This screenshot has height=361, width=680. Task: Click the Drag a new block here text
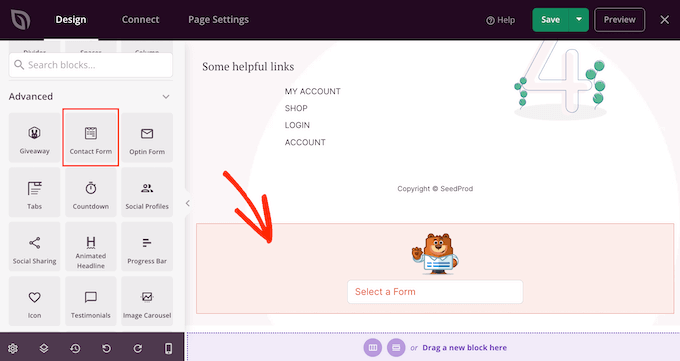tap(464, 348)
